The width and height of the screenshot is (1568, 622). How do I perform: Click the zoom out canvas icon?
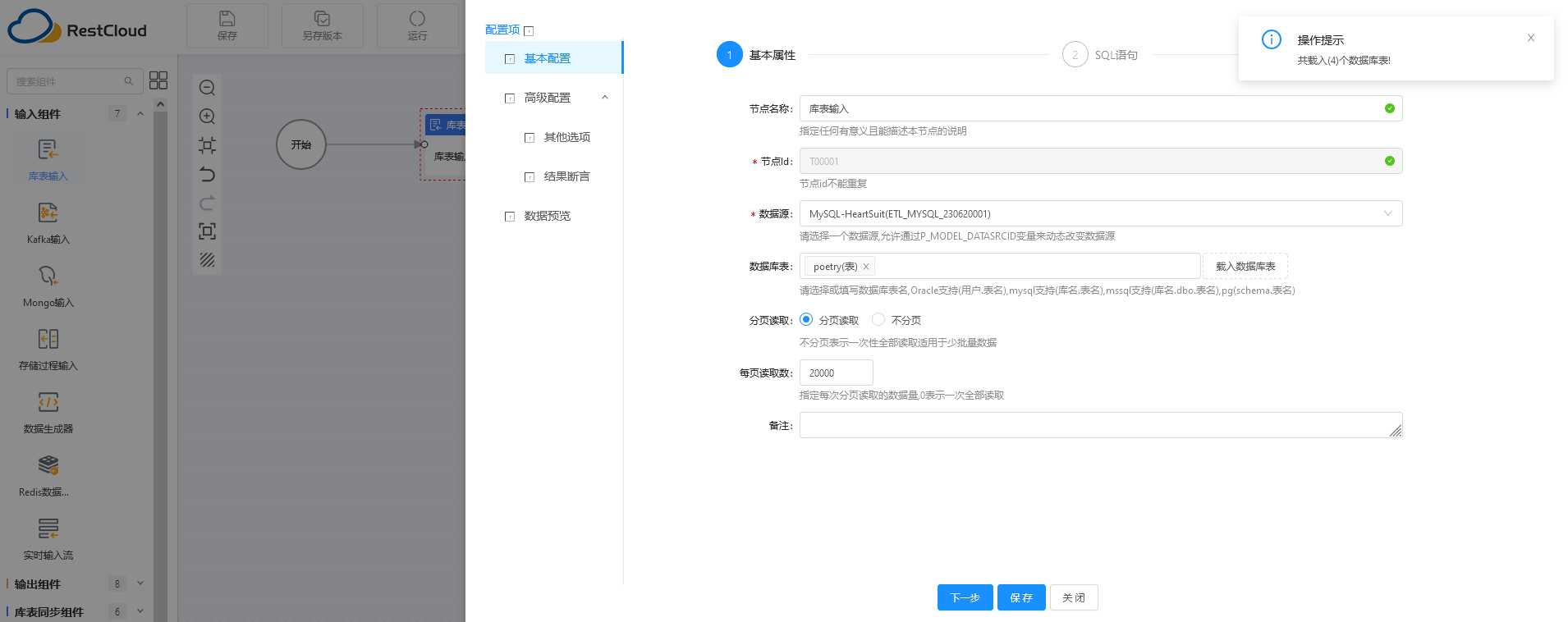207,88
